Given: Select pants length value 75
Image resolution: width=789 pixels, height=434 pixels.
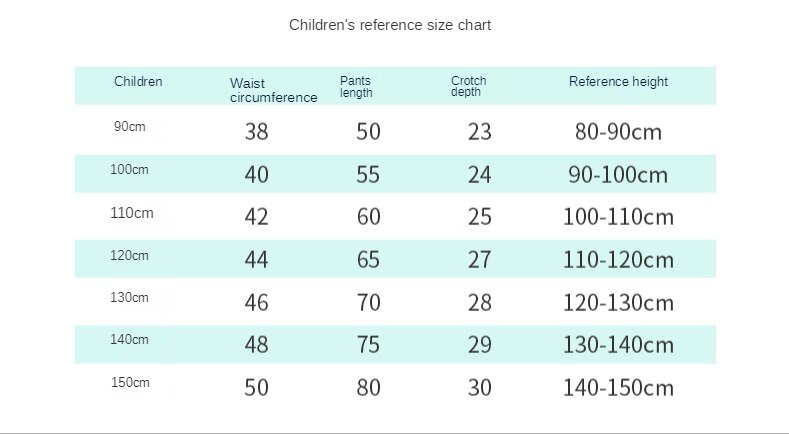Looking at the screenshot, I should point(368,345).
